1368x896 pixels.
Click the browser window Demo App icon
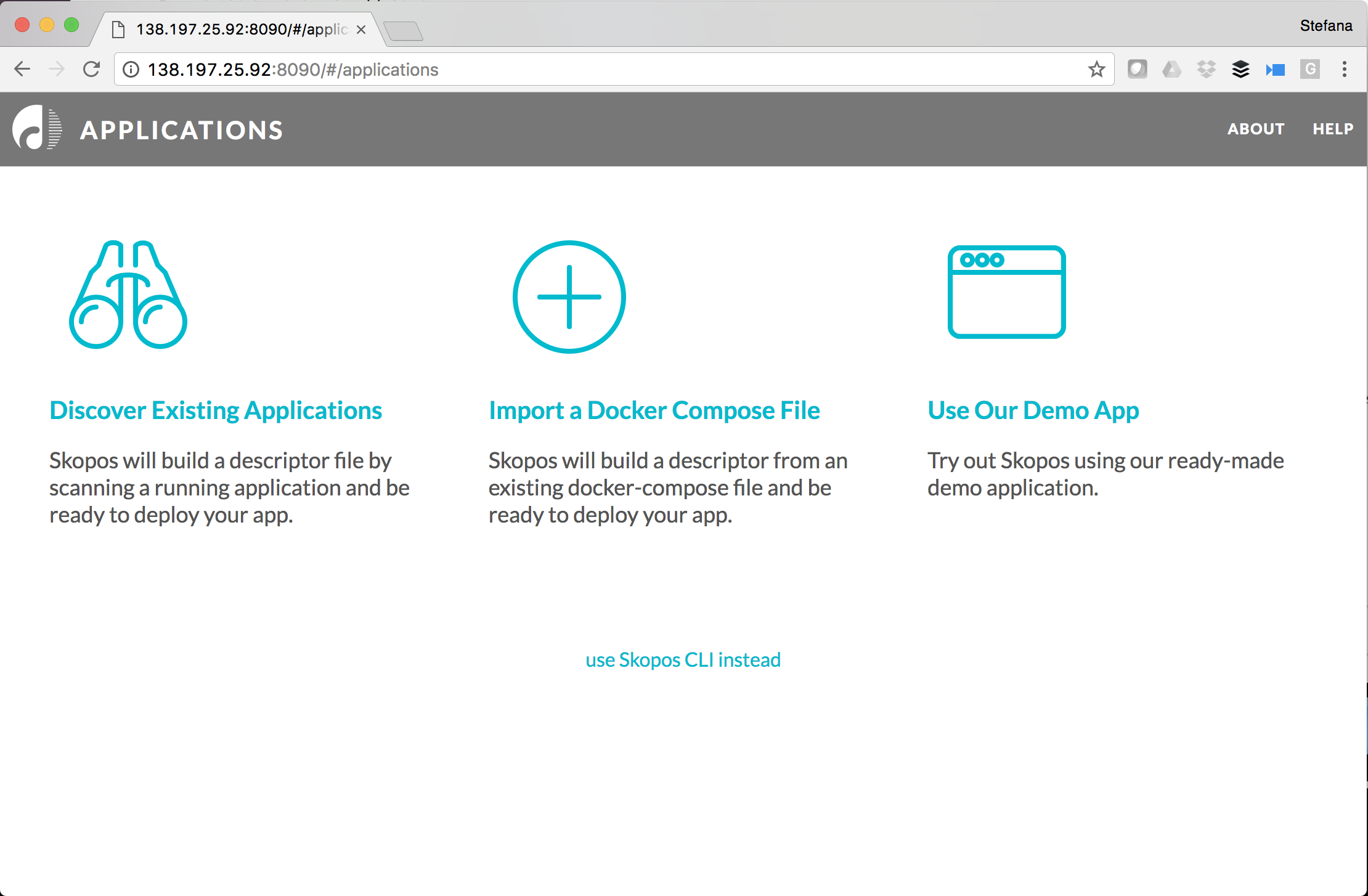click(1007, 292)
